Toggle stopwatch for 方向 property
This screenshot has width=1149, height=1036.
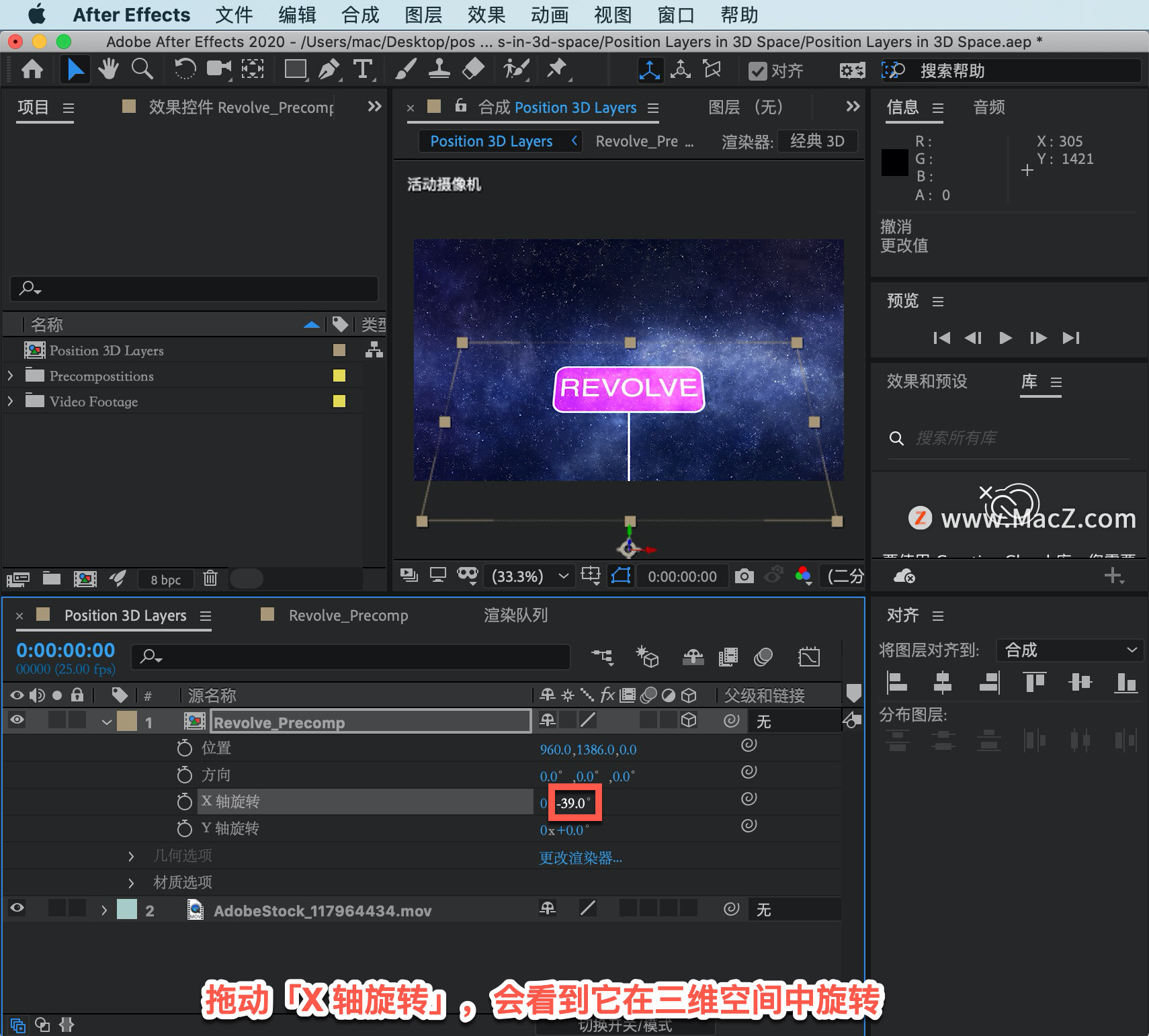pos(184,775)
